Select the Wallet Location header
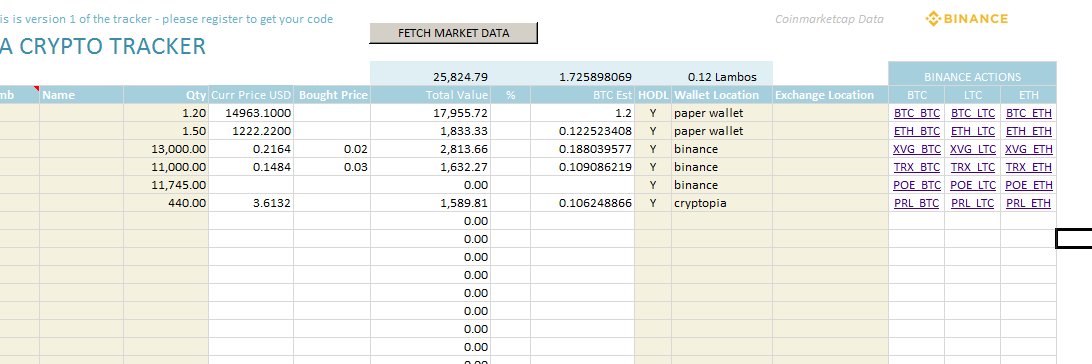This screenshot has width=1092, height=364. point(722,95)
